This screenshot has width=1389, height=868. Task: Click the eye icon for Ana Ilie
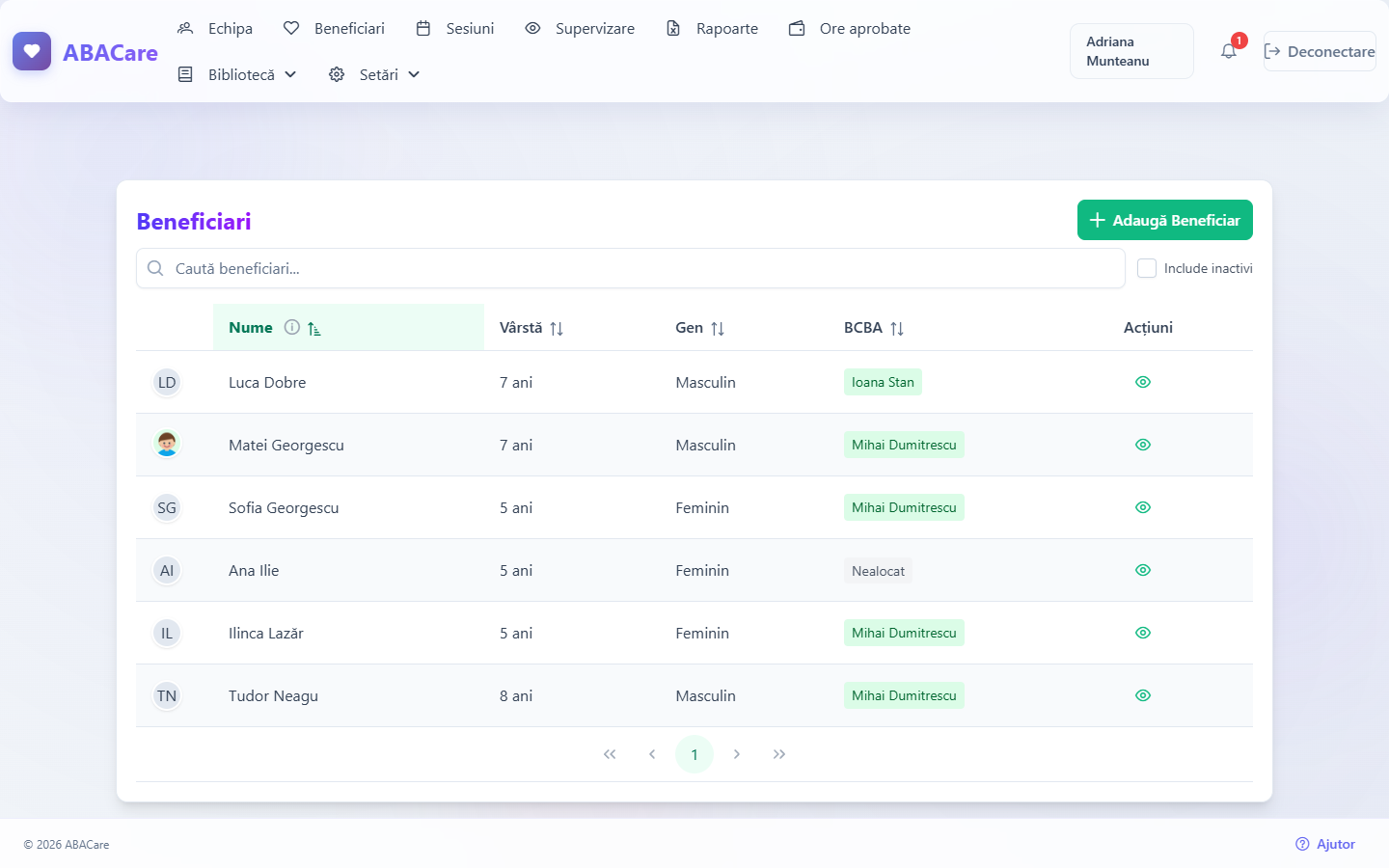click(x=1143, y=570)
